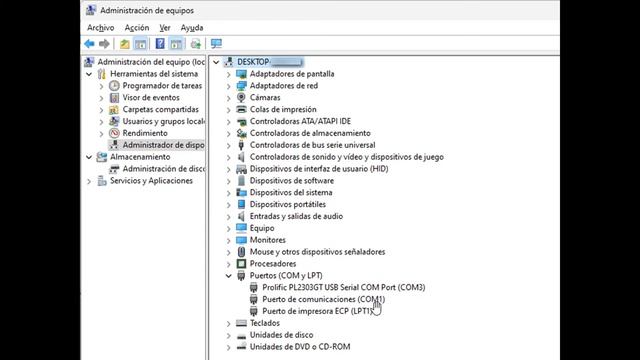Expand Rendimiento node
This screenshot has height=360, width=640.
coord(101,133)
